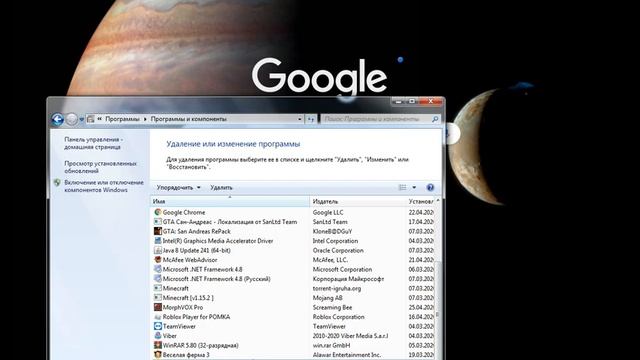Click the search magnifier icon
This screenshot has height=360, width=640.
[x=435, y=119]
